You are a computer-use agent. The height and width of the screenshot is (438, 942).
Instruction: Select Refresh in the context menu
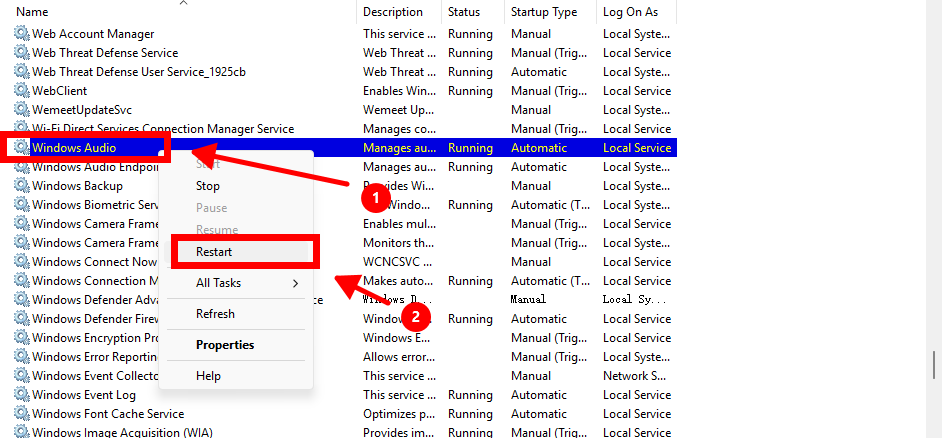[215, 314]
